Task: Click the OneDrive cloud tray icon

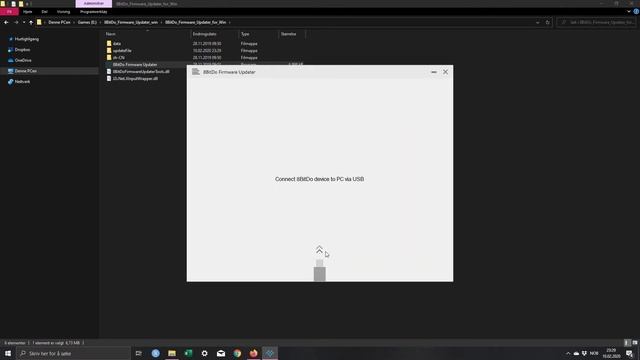Action: click(x=576, y=353)
